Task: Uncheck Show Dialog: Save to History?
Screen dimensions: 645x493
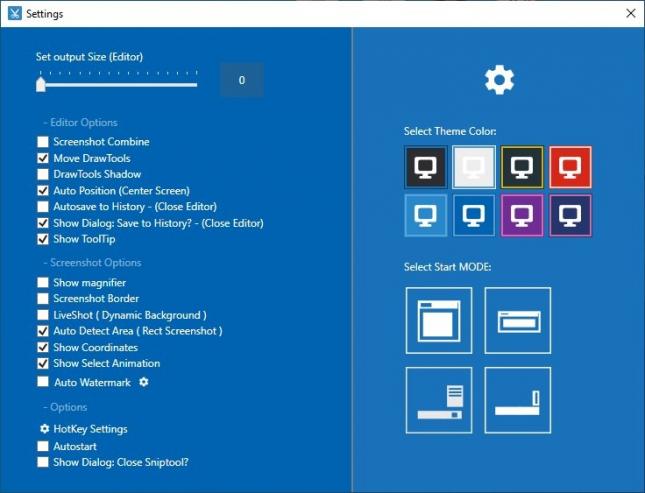Action: 43,223
